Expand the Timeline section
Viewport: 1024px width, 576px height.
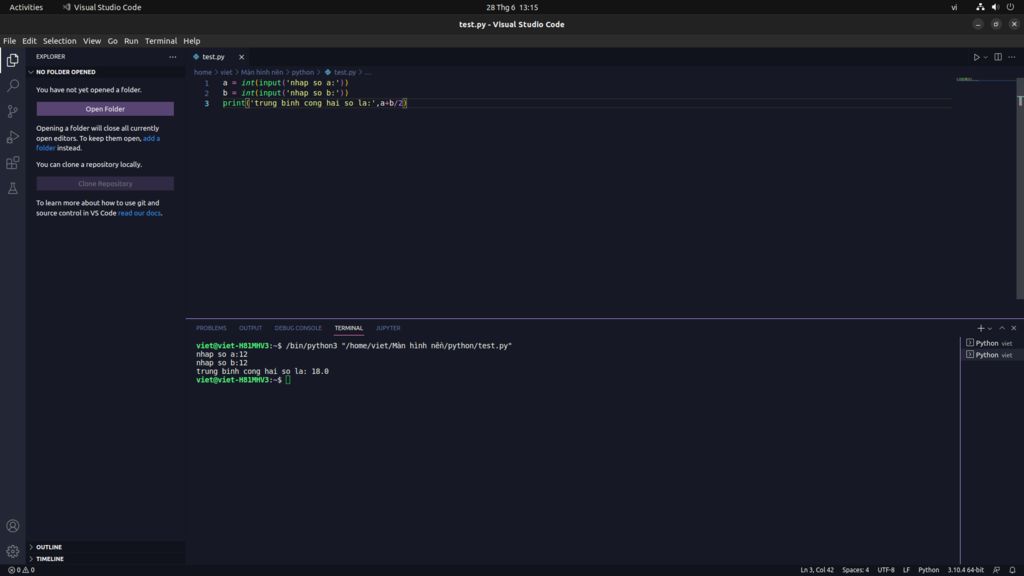click(x=50, y=559)
